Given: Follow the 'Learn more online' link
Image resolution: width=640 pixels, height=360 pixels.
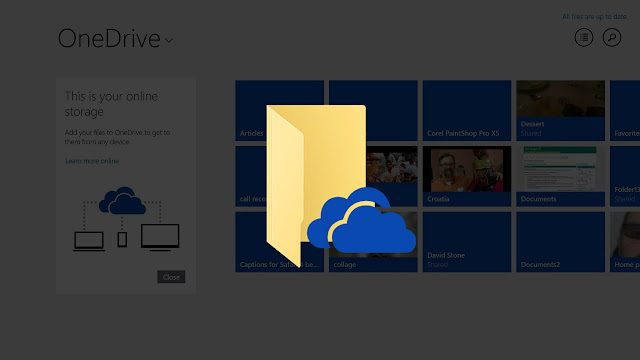Looking at the screenshot, I should point(92,161).
